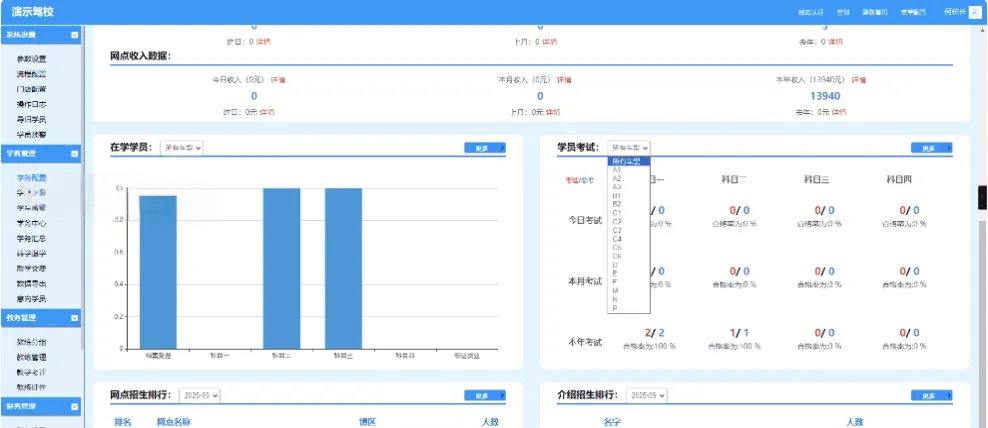This screenshot has height=428, width=988.
Task: Open 意向学员 in the sidebar
Action: tap(32, 299)
